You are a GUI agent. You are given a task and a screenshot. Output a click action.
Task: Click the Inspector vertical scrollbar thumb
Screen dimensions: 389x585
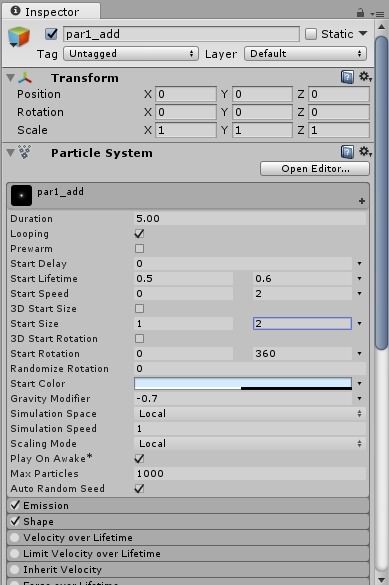pos(382,193)
